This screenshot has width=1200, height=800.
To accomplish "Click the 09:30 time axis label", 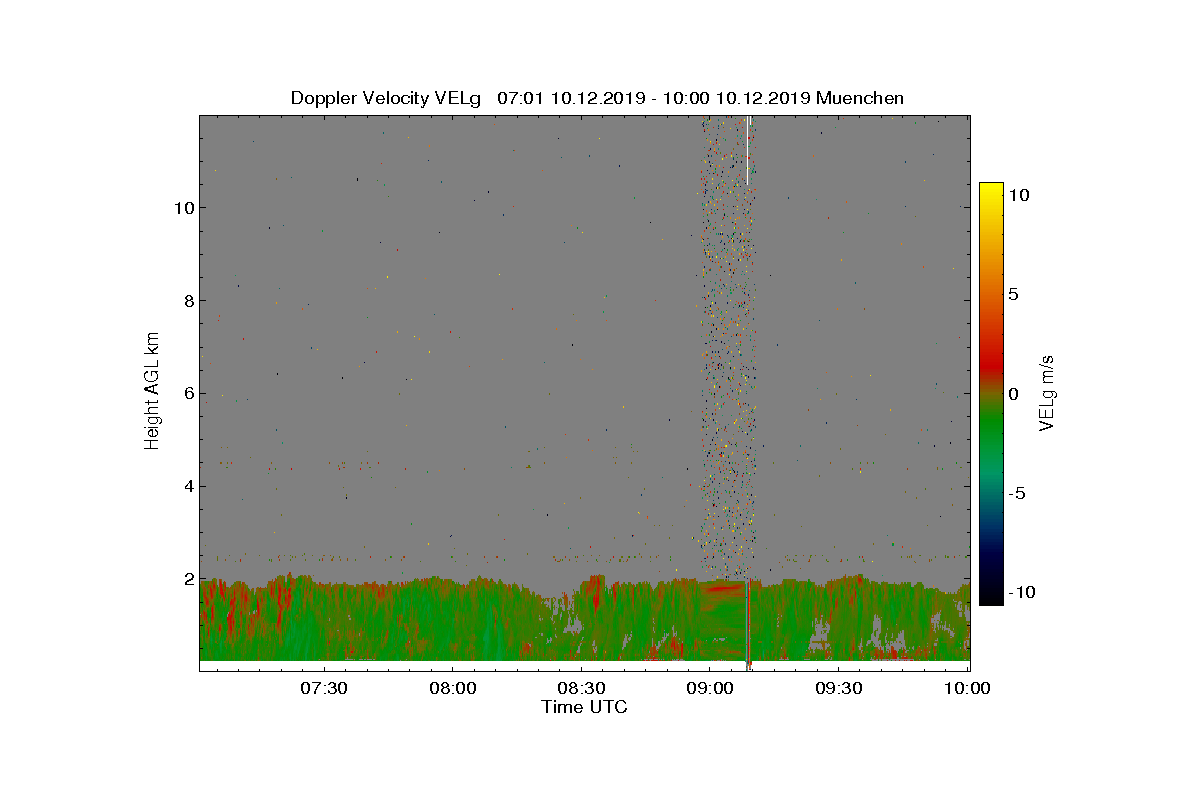I will click(x=838, y=689).
